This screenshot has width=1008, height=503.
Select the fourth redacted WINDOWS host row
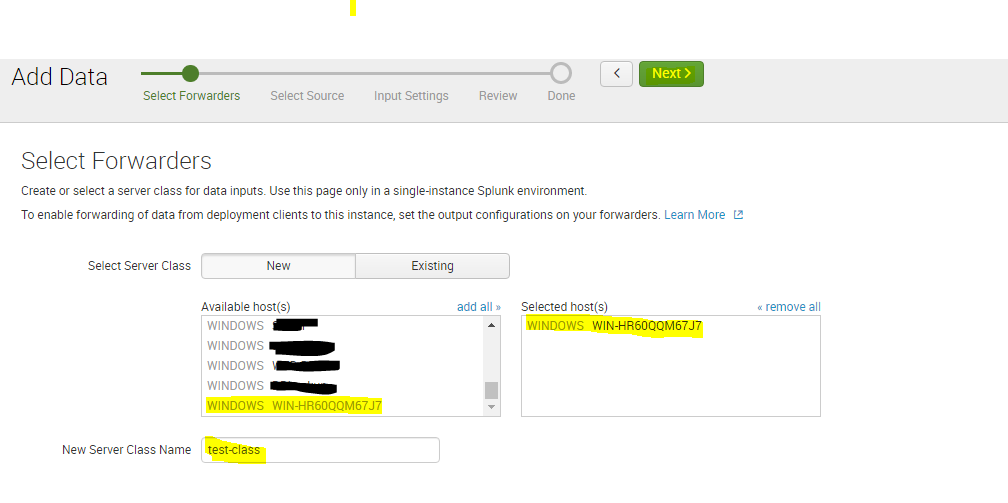click(344, 385)
